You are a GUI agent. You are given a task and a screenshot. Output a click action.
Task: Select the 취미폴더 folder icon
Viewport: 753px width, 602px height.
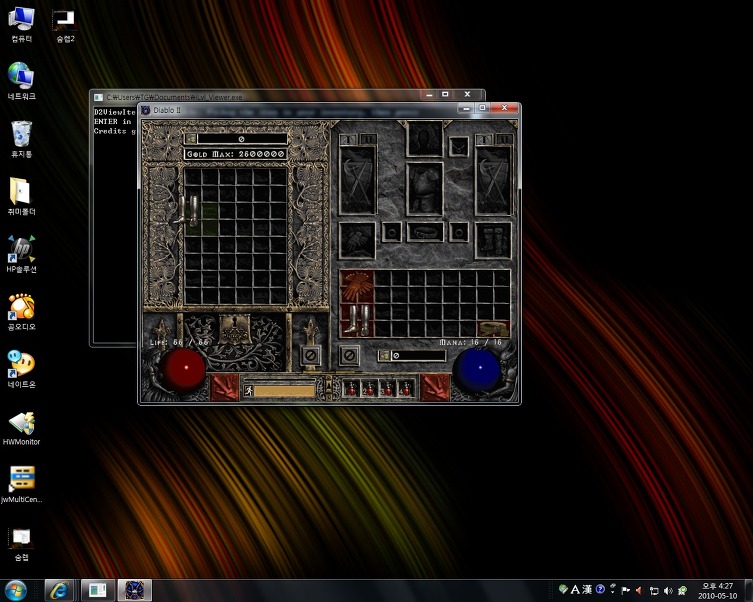[21, 196]
